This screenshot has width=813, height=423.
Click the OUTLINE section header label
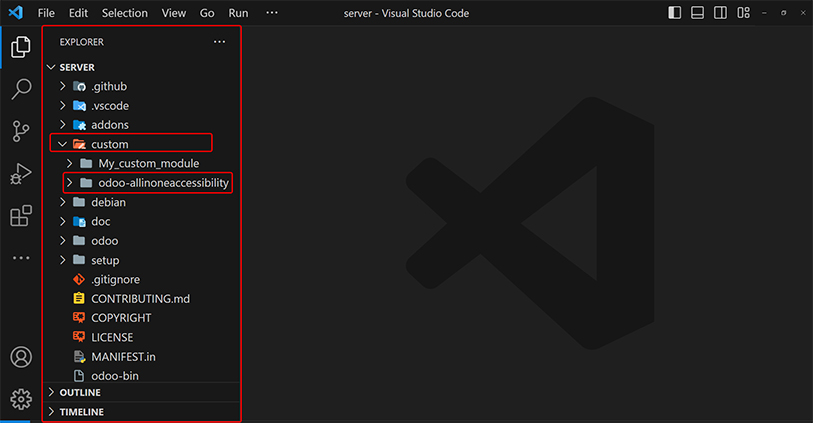click(80, 393)
